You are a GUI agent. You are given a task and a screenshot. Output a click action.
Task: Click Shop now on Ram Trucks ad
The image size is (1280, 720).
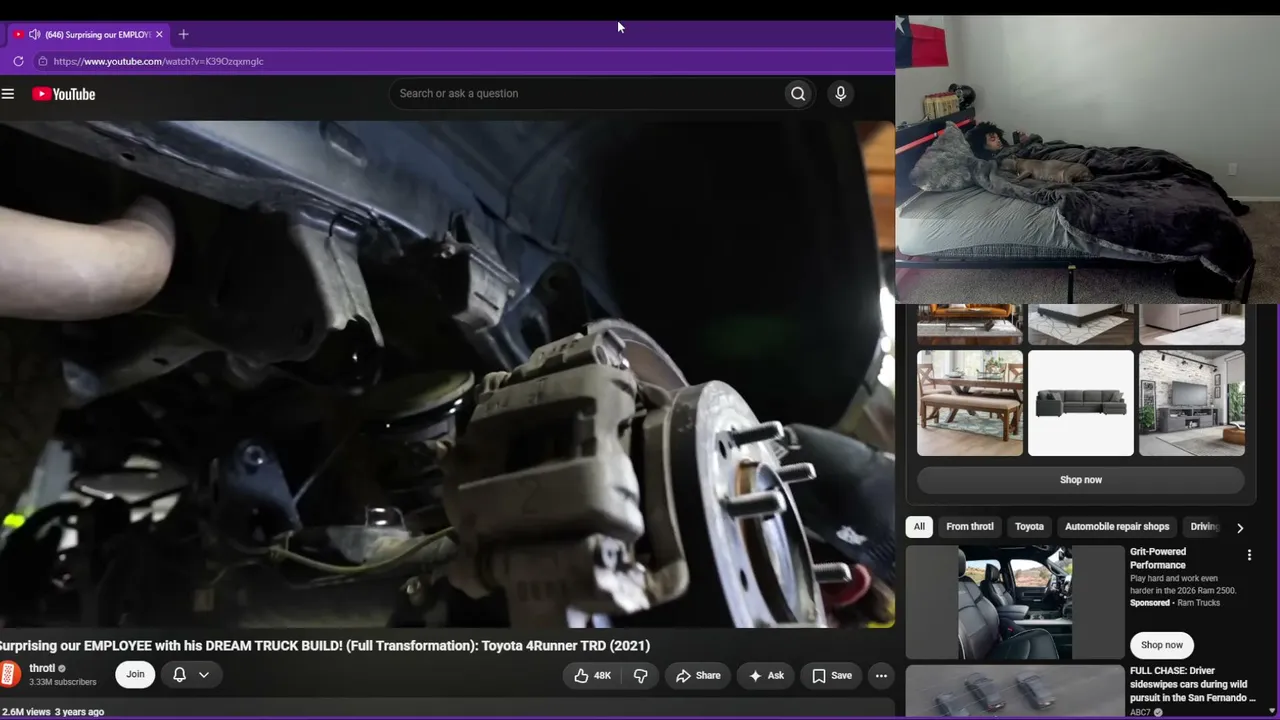[x=1162, y=645]
